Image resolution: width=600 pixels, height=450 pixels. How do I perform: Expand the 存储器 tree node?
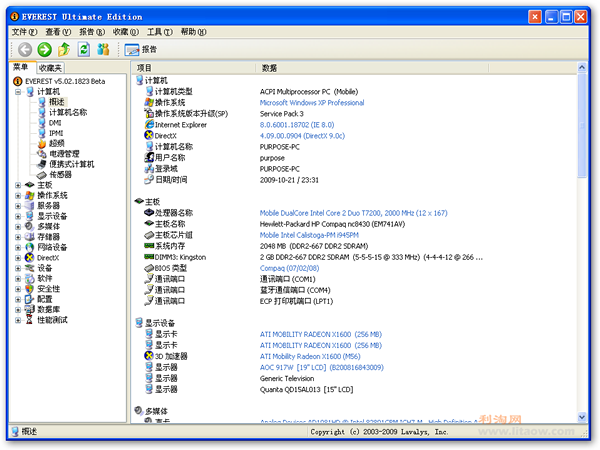click(x=18, y=237)
